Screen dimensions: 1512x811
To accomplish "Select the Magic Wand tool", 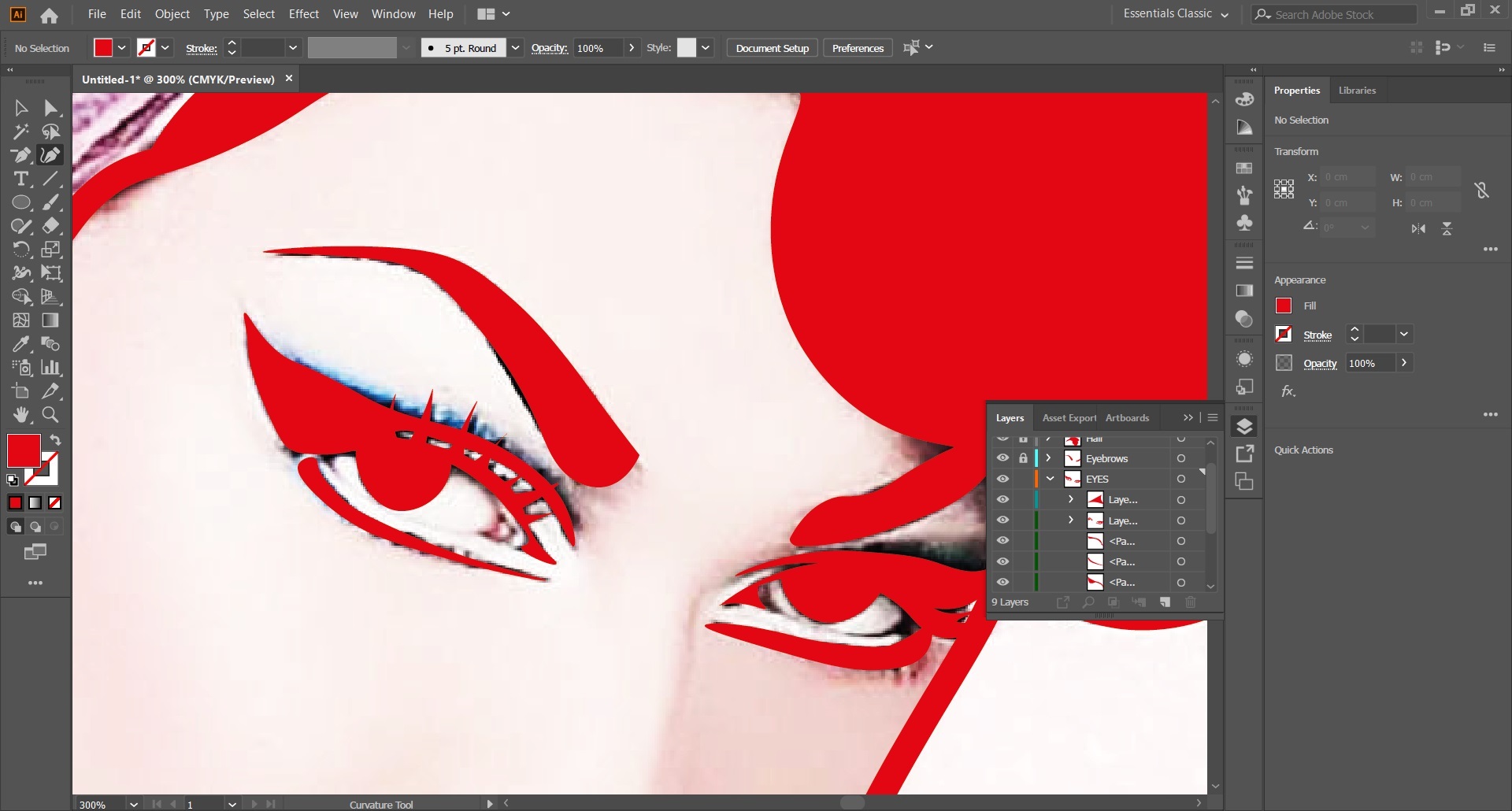I will 21,131.
